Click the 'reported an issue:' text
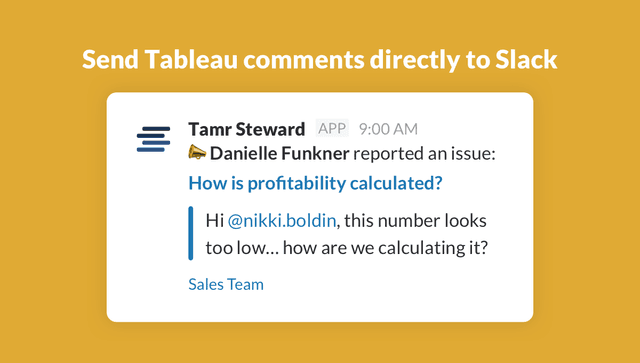640x363 pixels. pos(424,154)
